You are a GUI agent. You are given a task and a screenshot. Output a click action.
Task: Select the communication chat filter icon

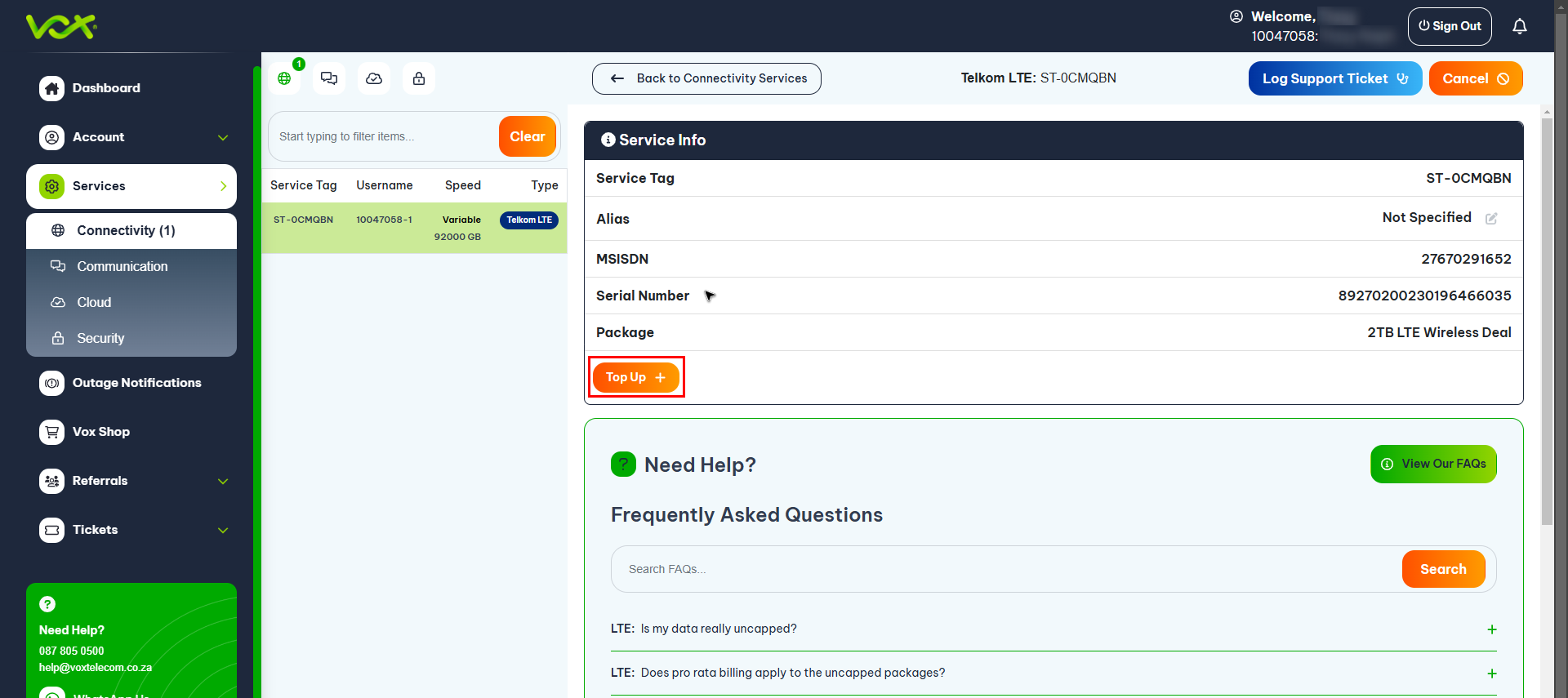[x=329, y=78]
